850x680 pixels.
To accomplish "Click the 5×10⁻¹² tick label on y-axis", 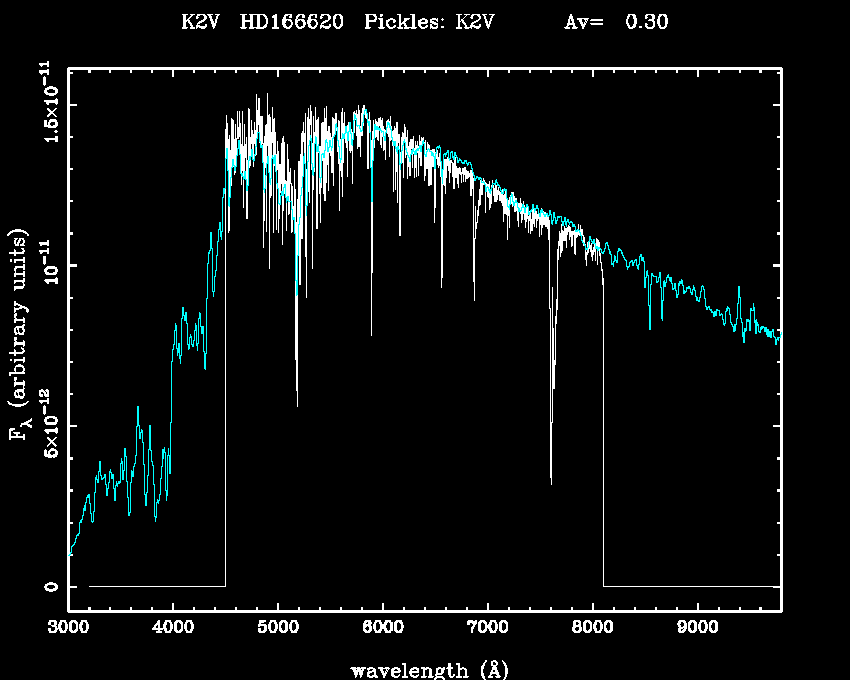I will tap(51, 426).
